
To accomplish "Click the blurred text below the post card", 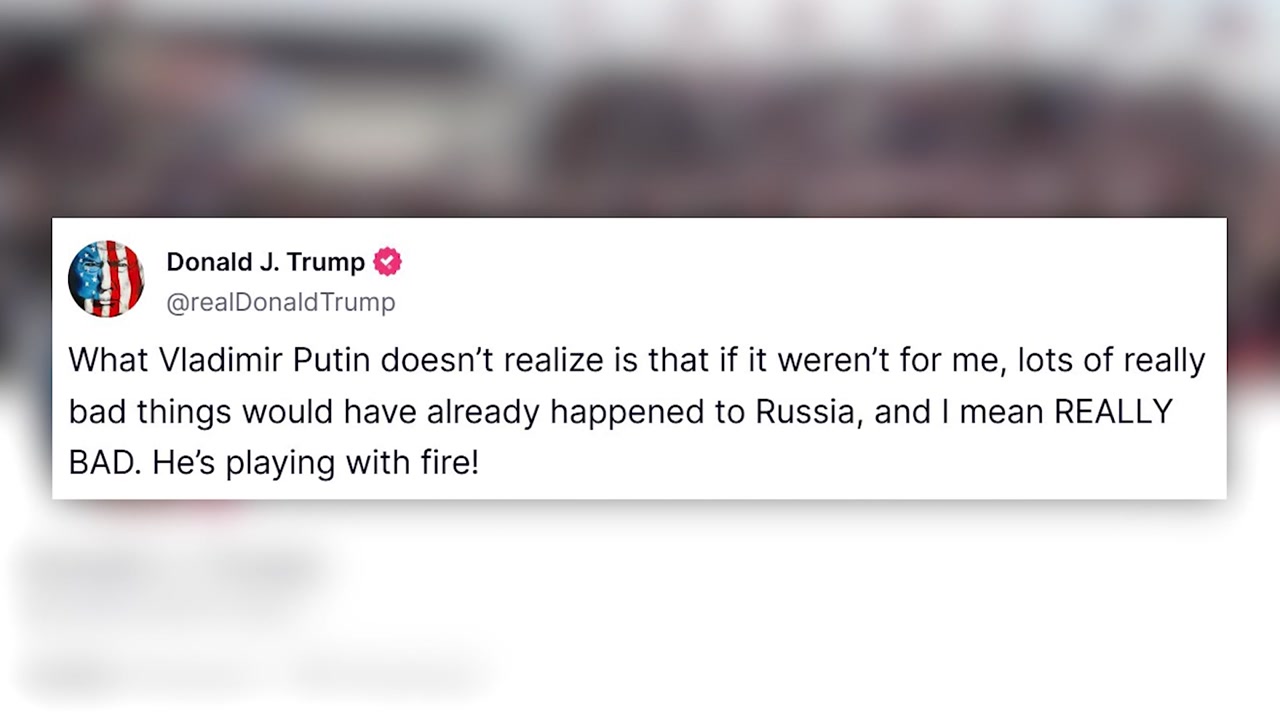I will [250, 620].
